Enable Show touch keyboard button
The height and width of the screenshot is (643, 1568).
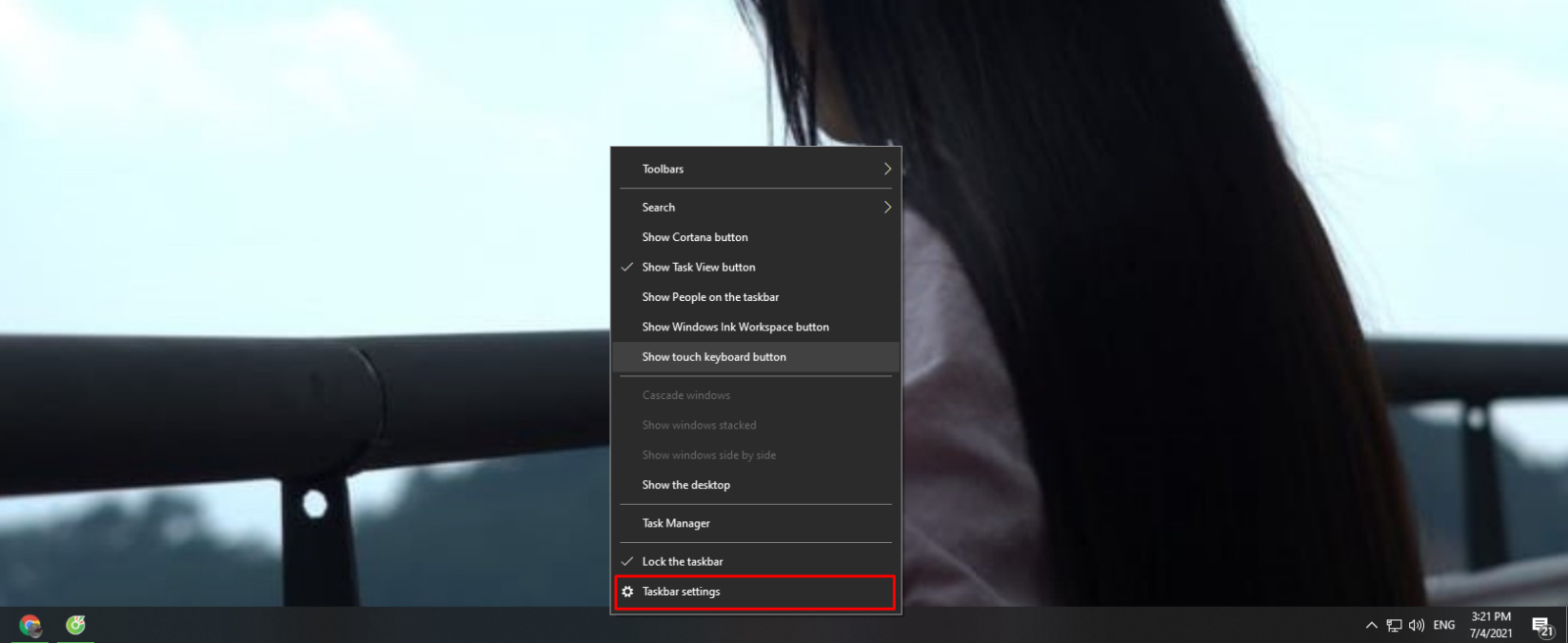pyautogui.click(x=756, y=357)
